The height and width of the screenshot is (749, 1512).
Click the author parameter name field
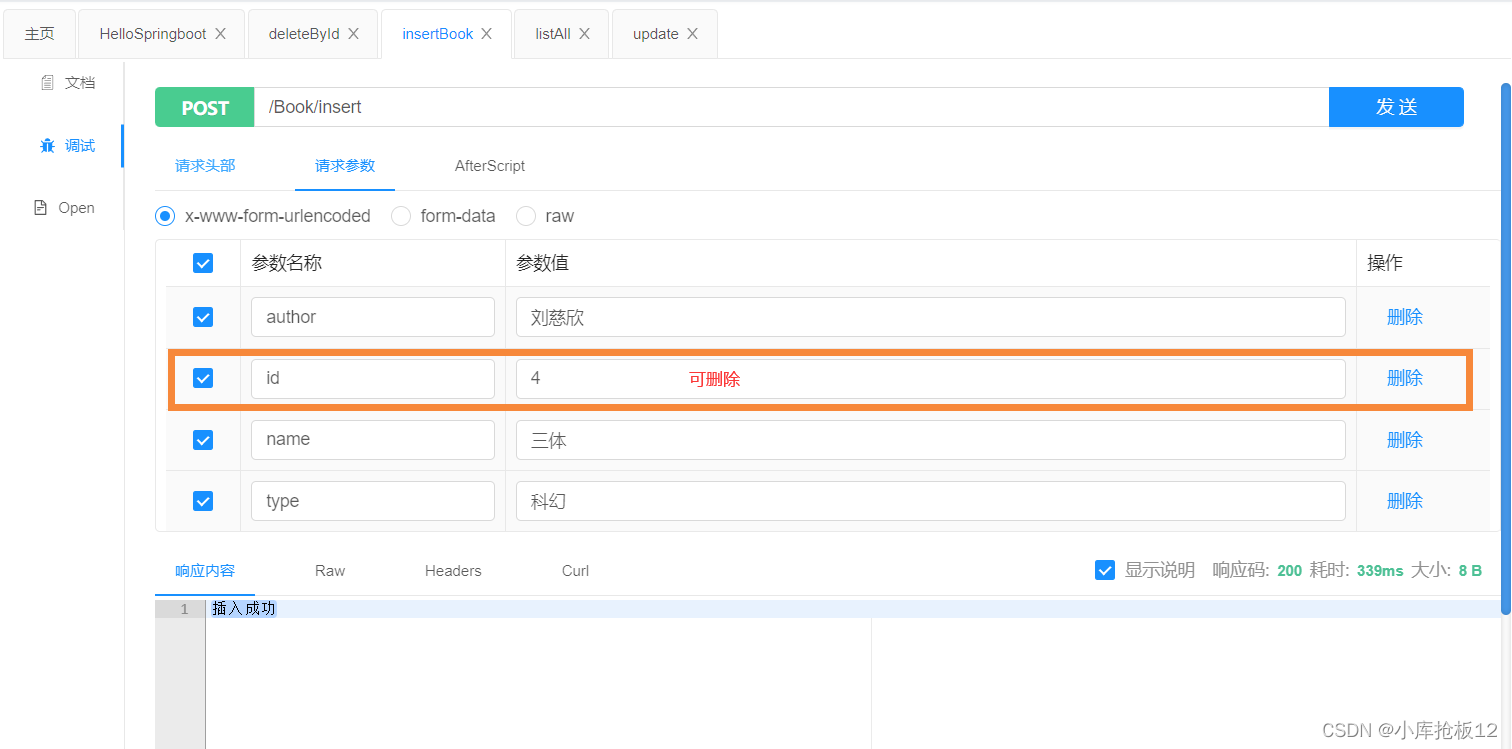373,317
